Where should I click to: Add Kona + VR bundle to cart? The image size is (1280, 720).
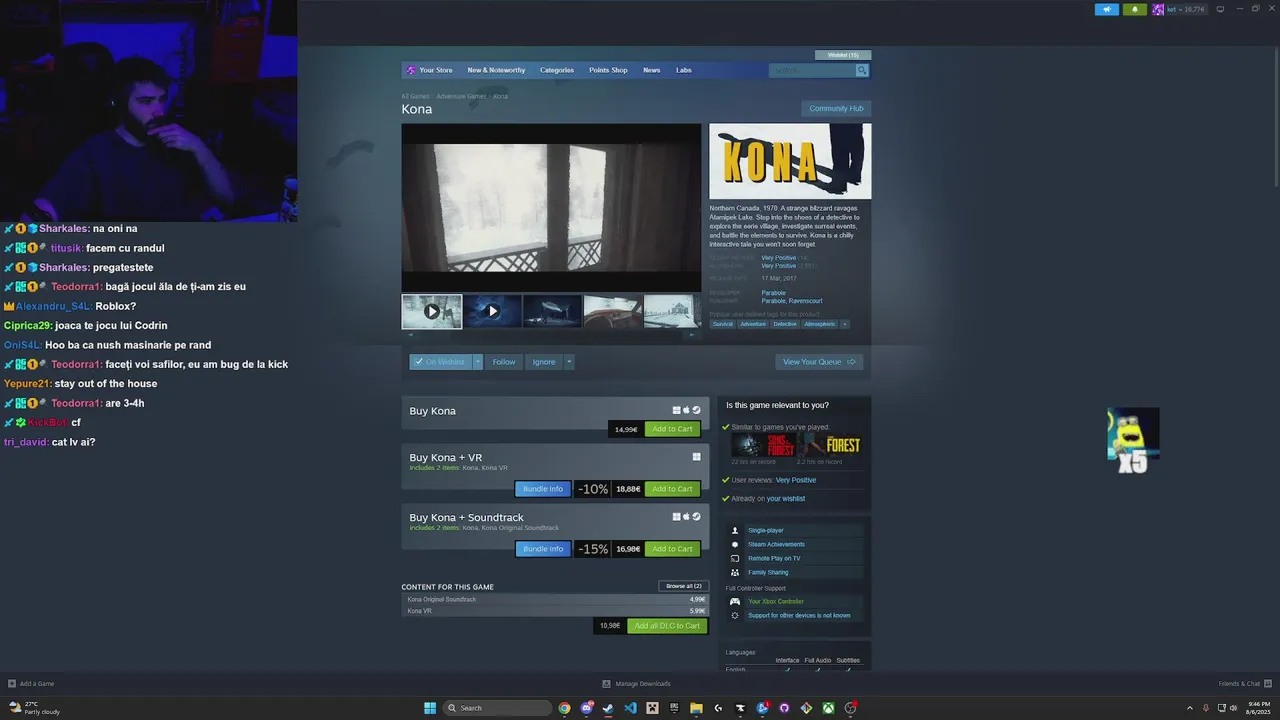tap(672, 489)
